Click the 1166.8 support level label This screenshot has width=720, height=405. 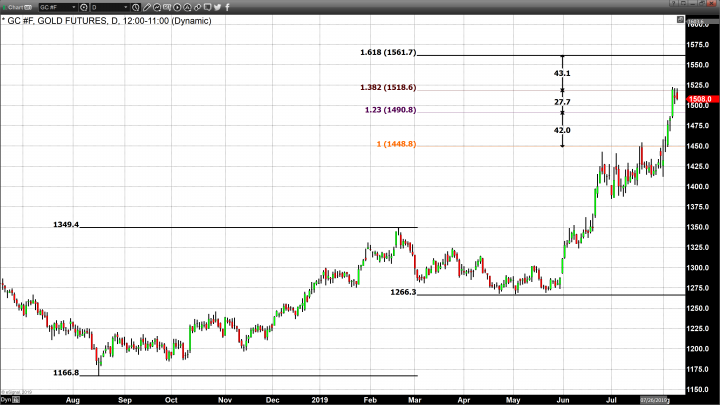pos(65,372)
